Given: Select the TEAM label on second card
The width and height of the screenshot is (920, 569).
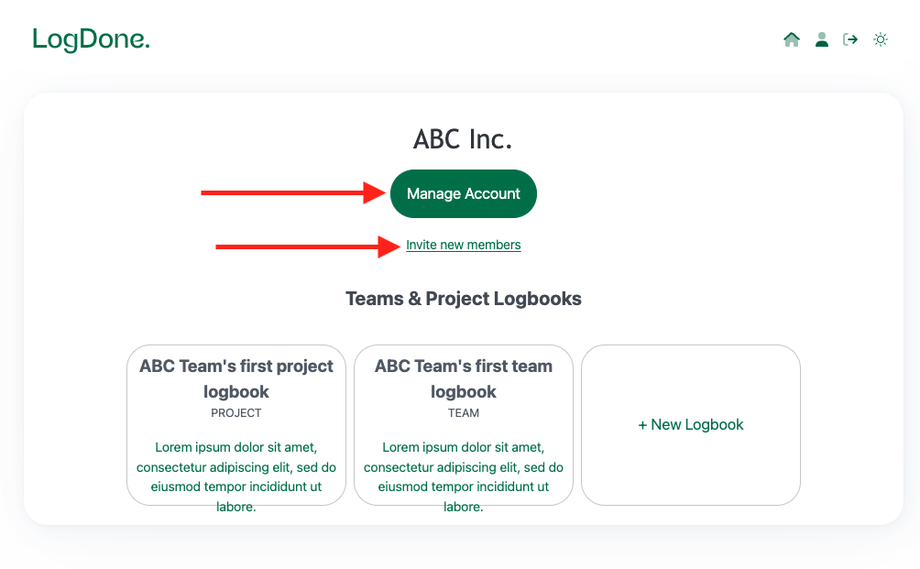Looking at the screenshot, I should pyautogui.click(x=463, y=413).
